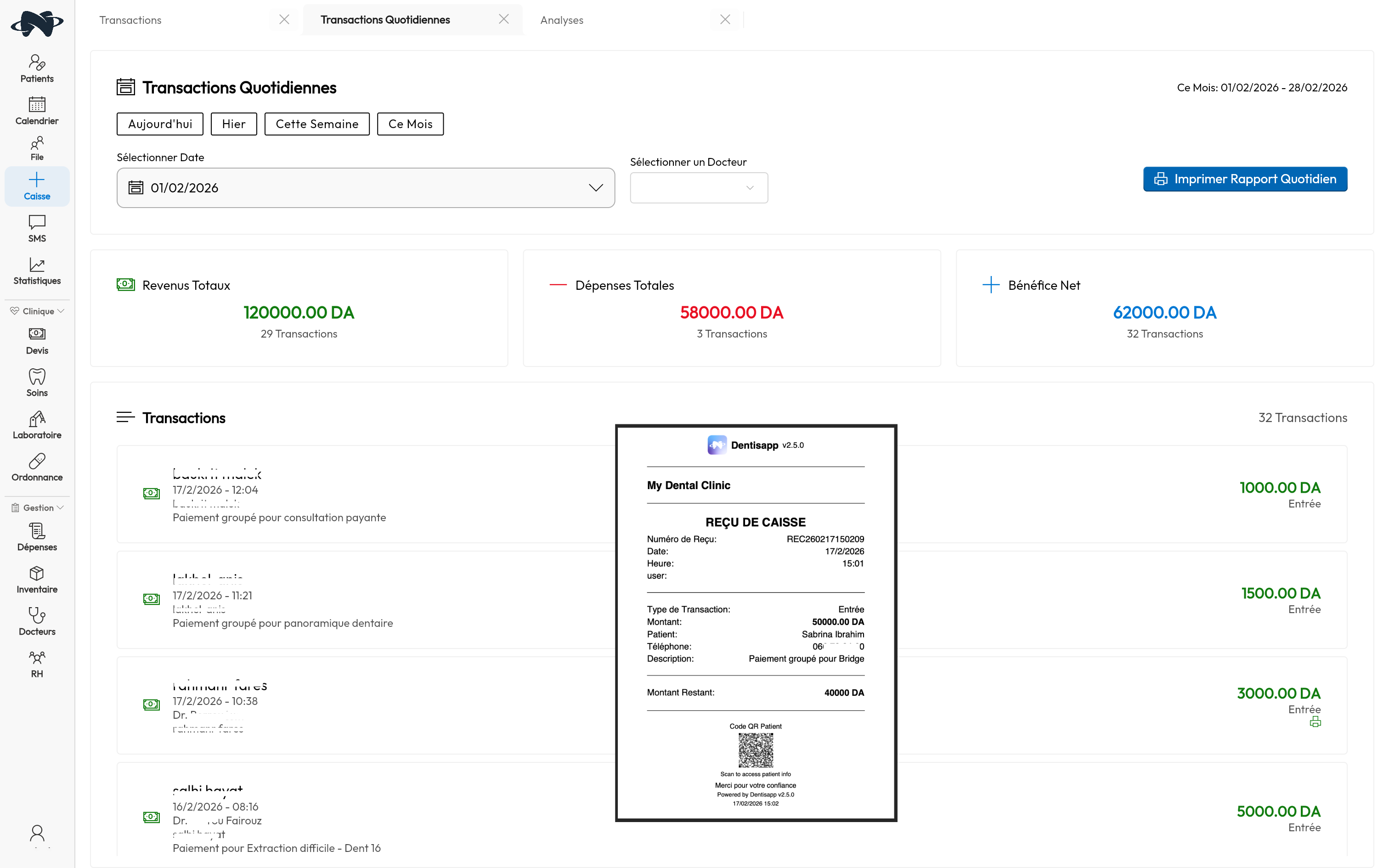Enable the Hier date filter

(x=234, y=124)
